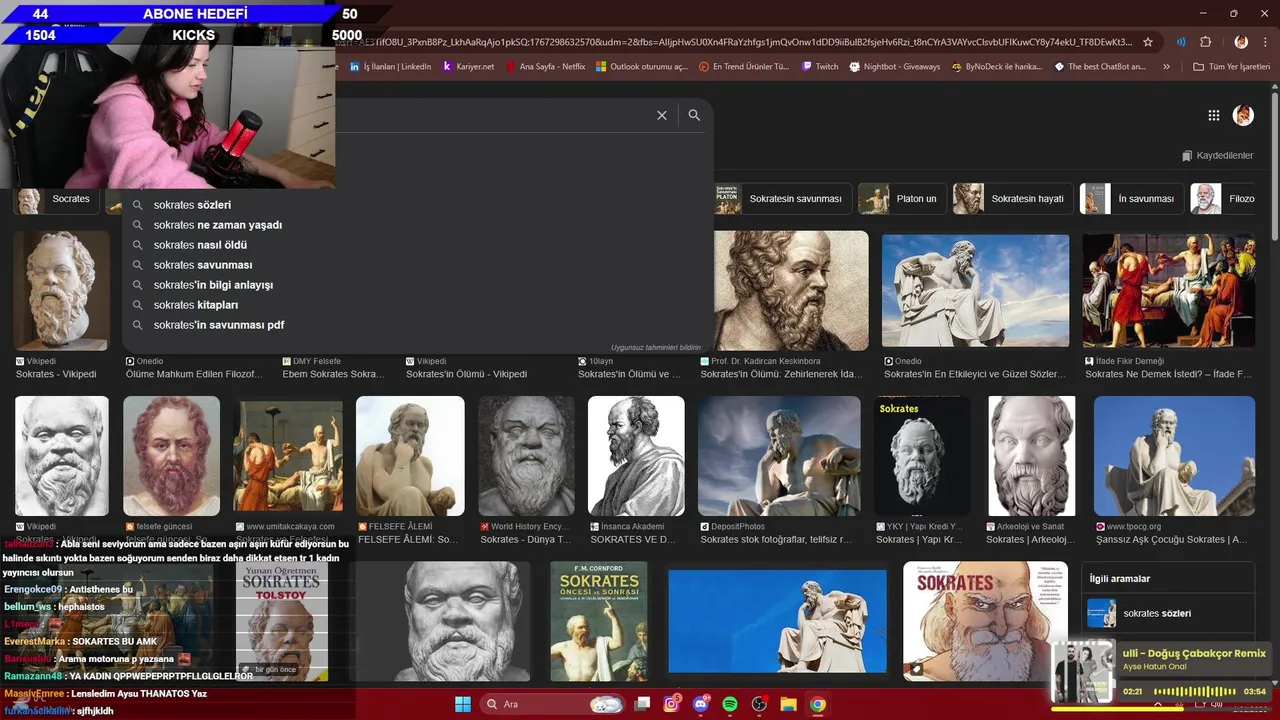Open the FELSEFE ÂLEMİ seated statue image

point(410,456)
